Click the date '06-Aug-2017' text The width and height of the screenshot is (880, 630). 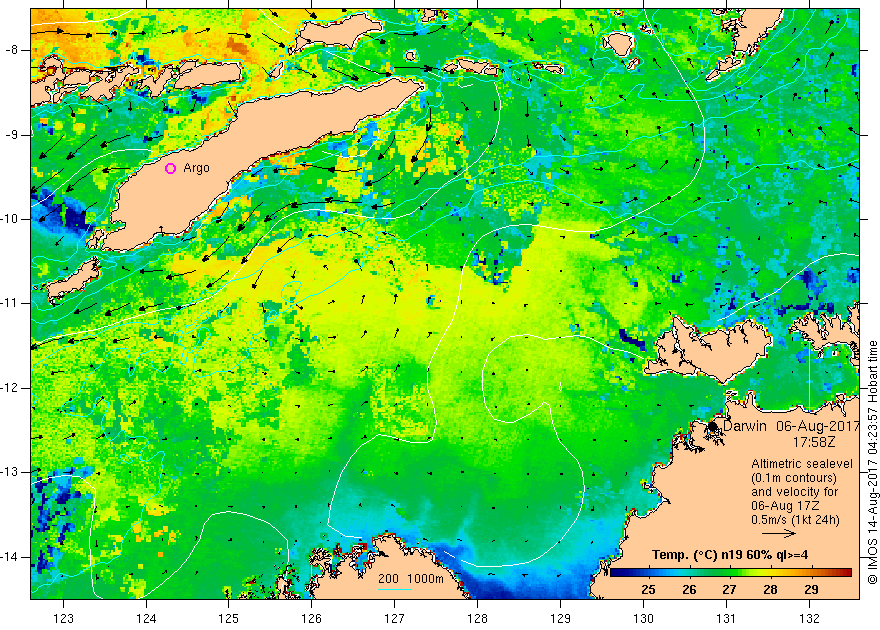(x=818, y=426)
